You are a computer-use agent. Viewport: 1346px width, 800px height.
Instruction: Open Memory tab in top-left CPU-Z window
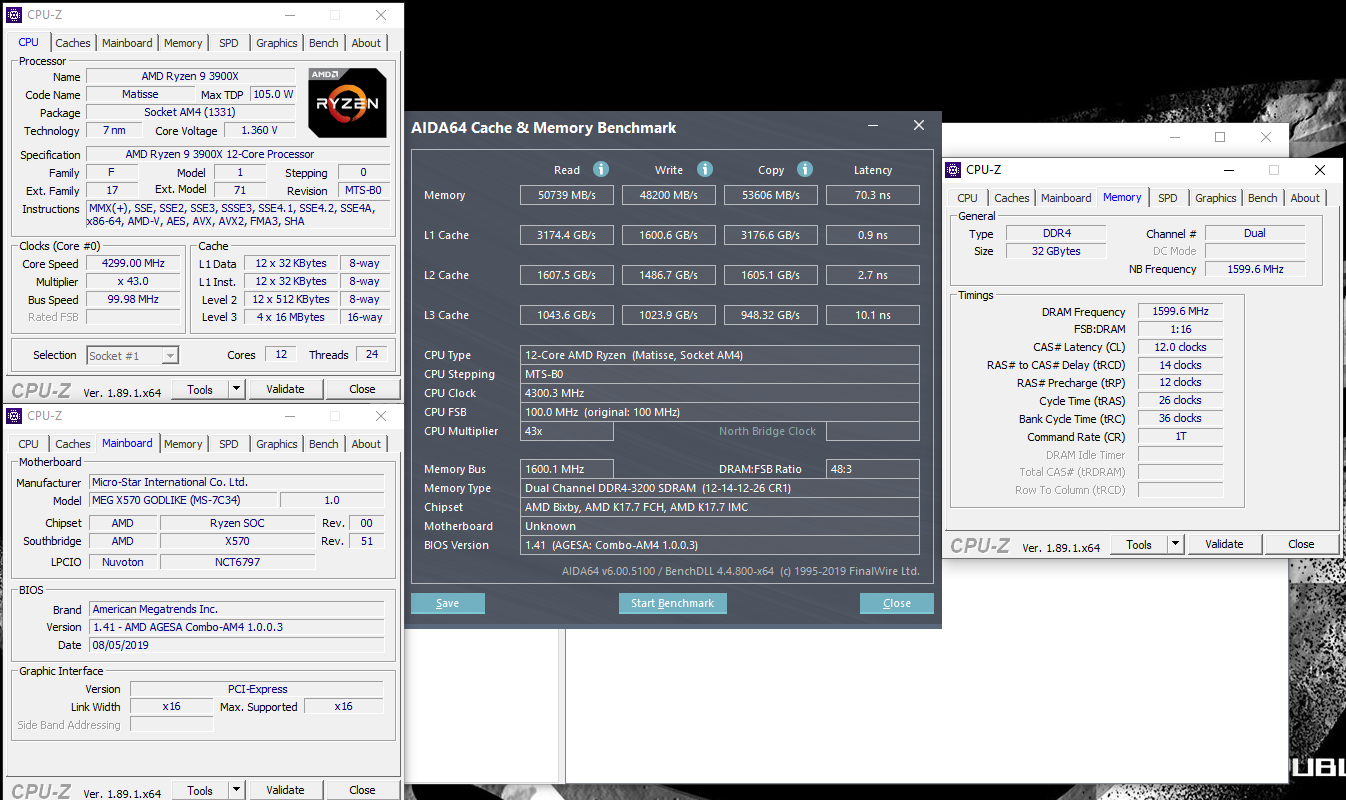pyautogui.click(x=183, y=43)
